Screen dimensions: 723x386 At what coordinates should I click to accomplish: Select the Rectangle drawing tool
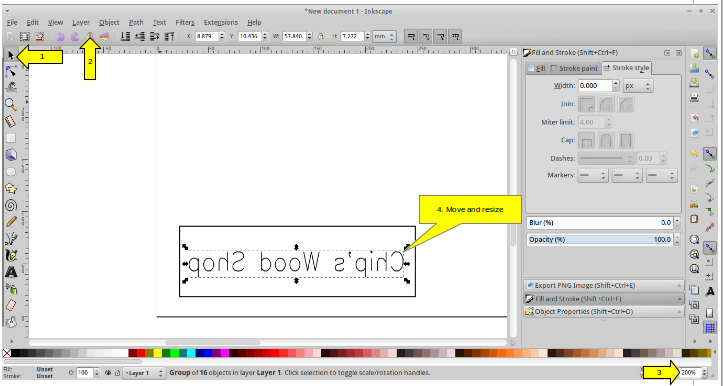(11, 138)
